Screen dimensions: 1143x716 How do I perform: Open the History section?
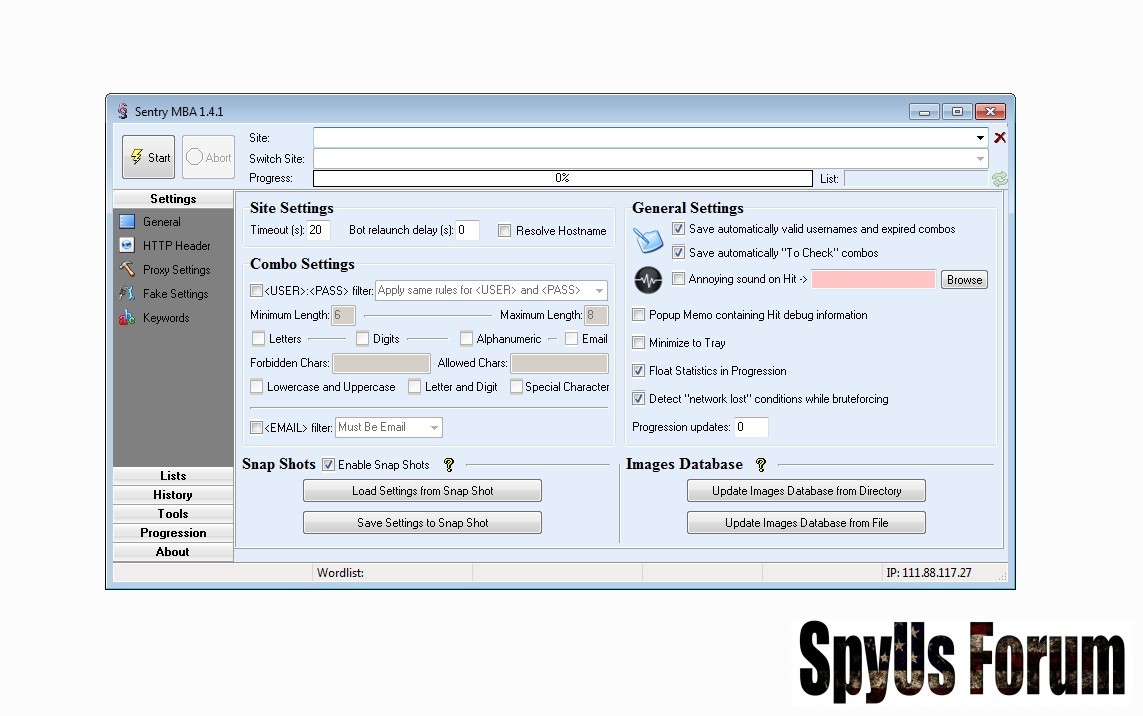coord(173,495)
